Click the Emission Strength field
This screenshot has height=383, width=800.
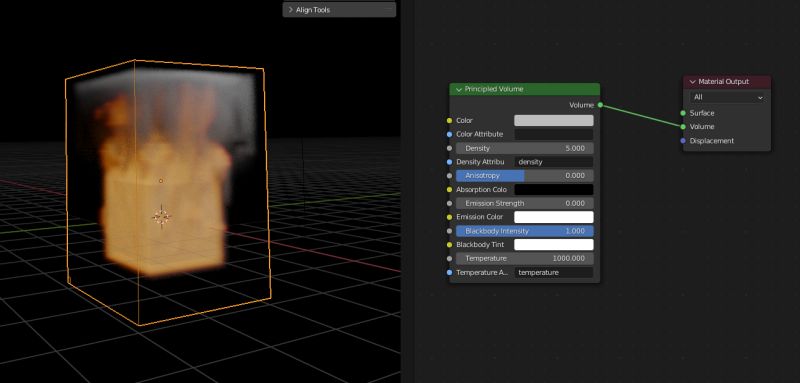pos(524,203)
